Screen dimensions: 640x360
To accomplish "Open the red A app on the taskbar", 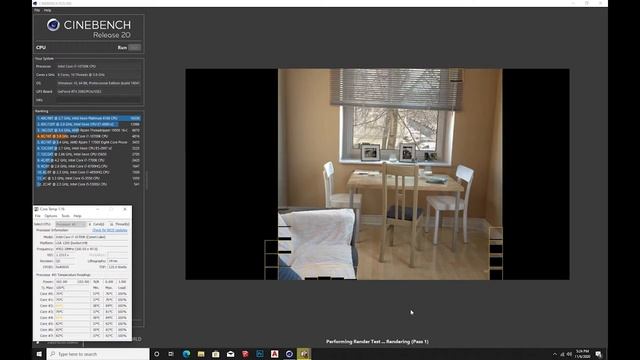I will pyautogui.click(x=274, y=354).
